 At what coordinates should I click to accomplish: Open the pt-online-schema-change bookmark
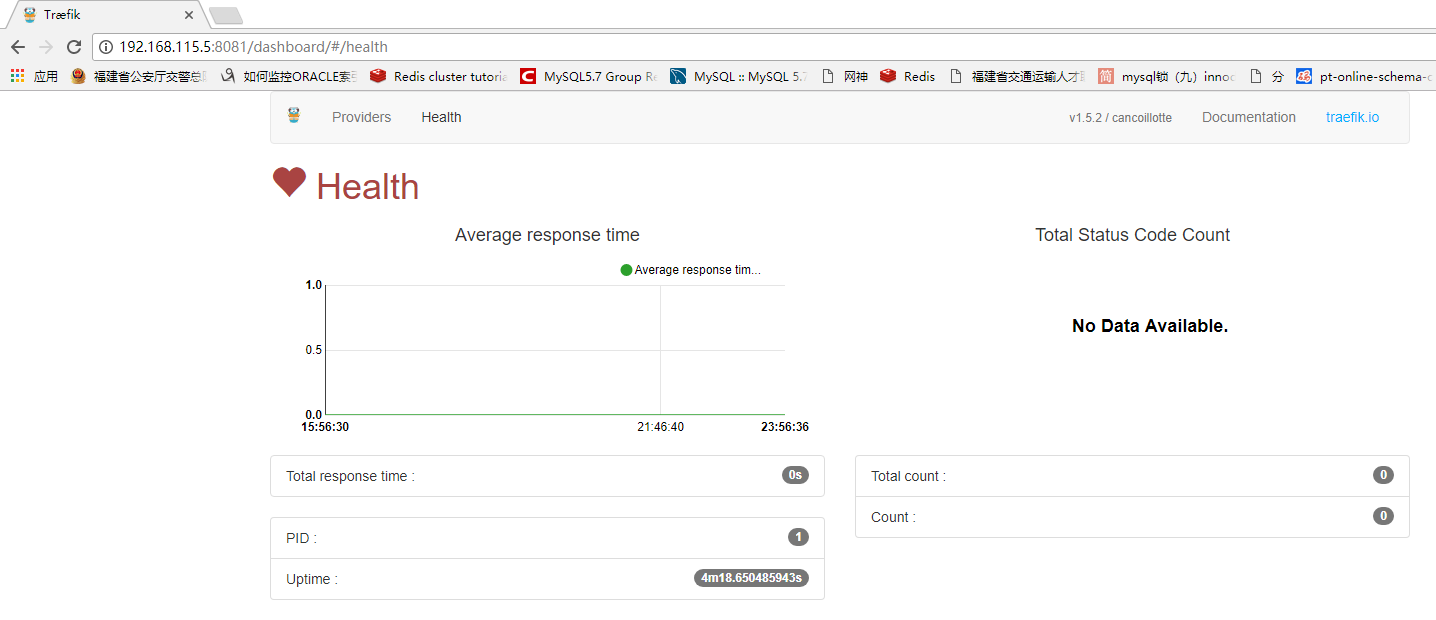(x=1365, y=76)
